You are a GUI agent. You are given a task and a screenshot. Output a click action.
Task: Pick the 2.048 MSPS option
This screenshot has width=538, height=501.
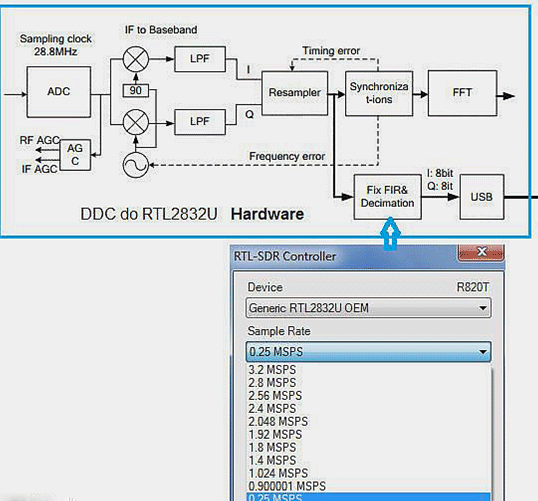(278, 422)
